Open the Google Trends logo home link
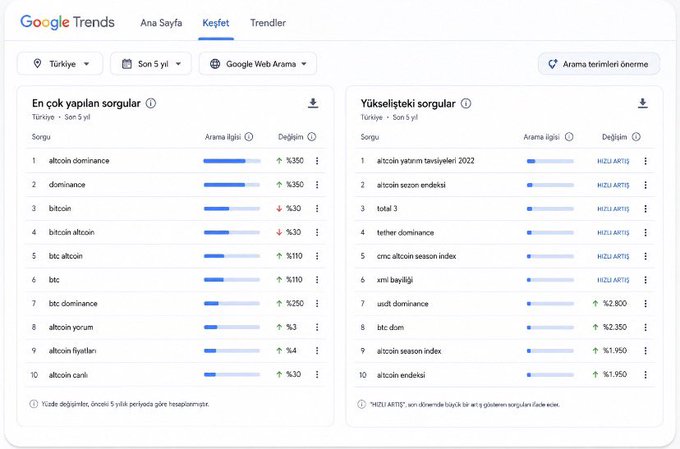680x449 pixels. coord(67,22)
